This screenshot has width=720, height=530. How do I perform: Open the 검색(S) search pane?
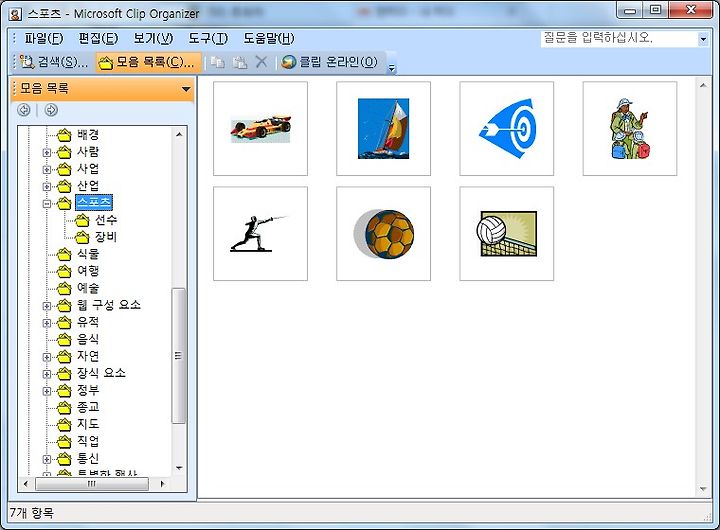(54, 62)
